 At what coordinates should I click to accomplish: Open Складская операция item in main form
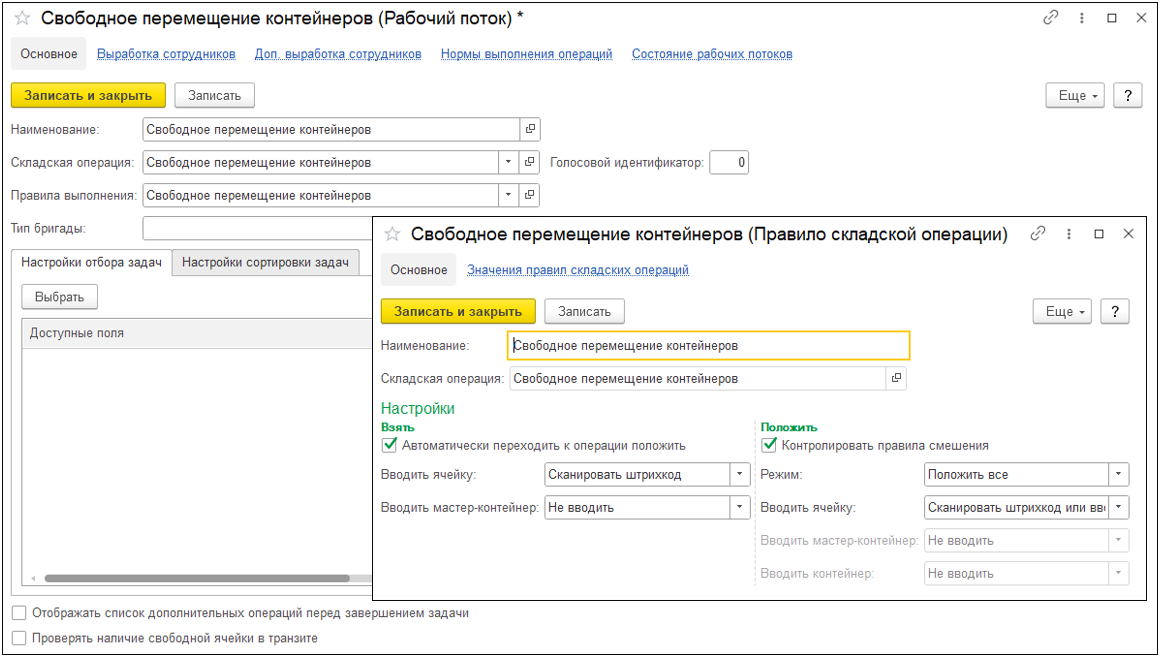click(529, 162)
